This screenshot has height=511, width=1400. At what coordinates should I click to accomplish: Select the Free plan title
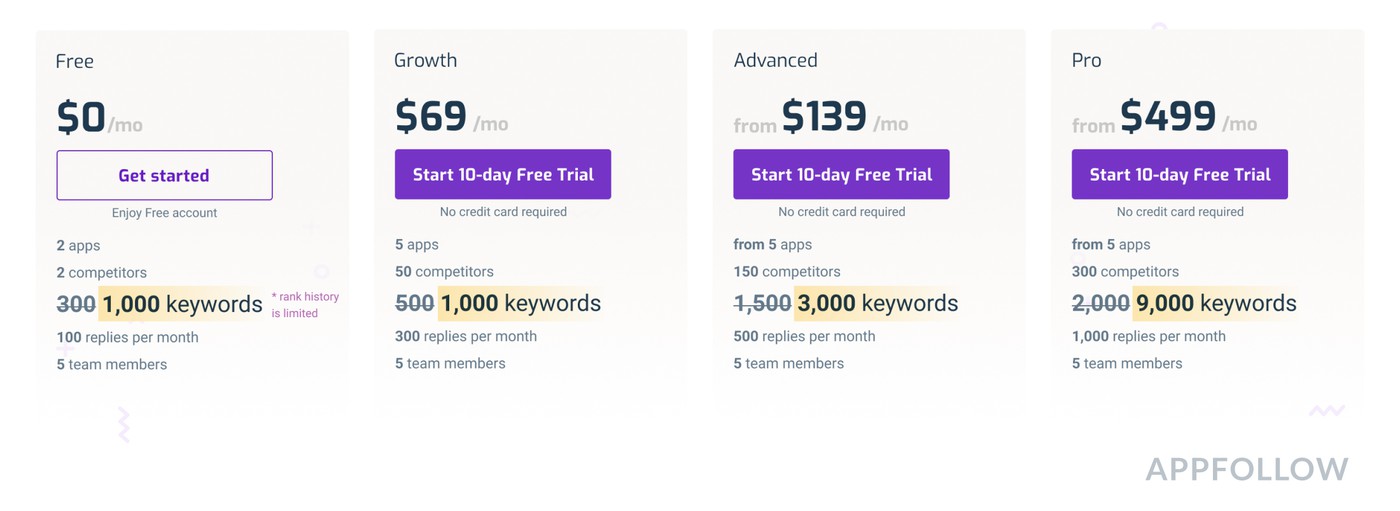click(x=75, y=61)
